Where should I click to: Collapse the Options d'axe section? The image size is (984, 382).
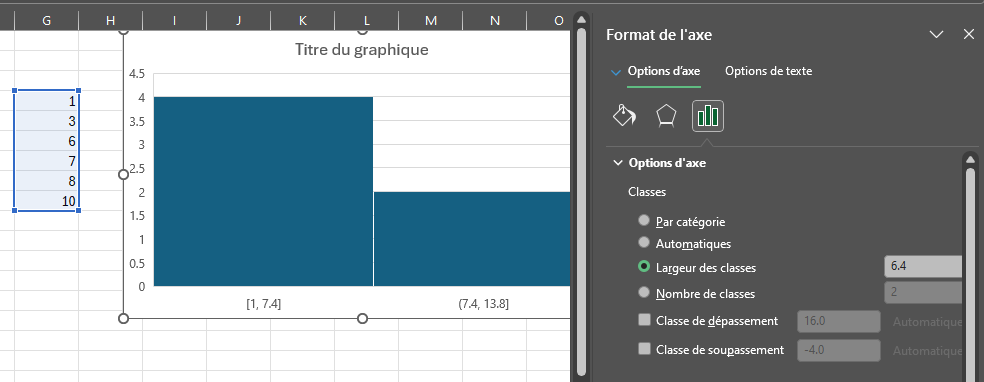(x=618, y=162)
